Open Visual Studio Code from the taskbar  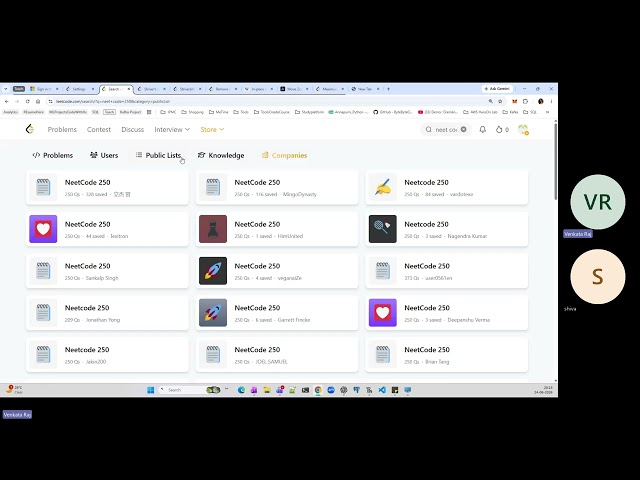point(382,390)
